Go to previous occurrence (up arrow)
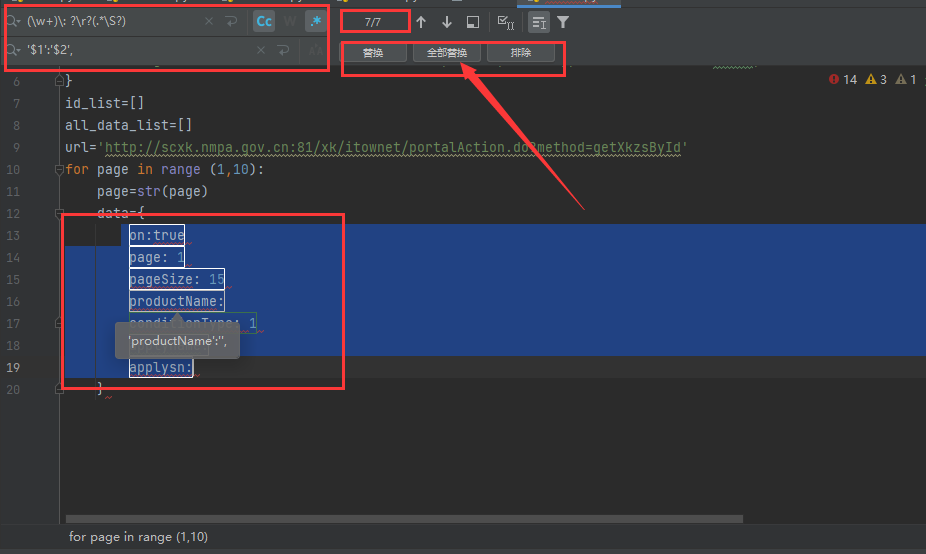The height and width of the screenshot is (554, 926). (x=421, y=22)
